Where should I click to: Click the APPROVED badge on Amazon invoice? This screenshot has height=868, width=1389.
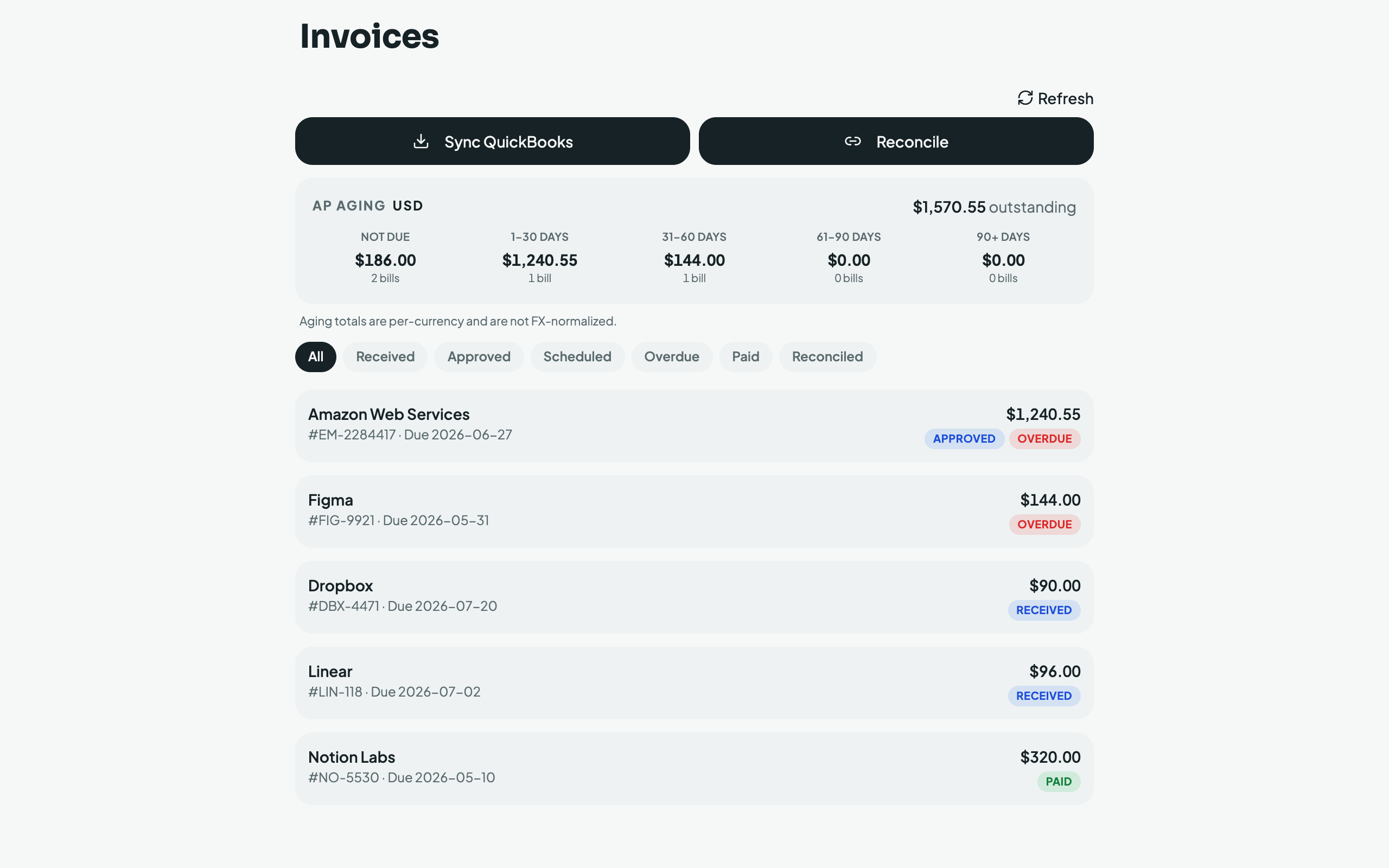click(964, 438)
